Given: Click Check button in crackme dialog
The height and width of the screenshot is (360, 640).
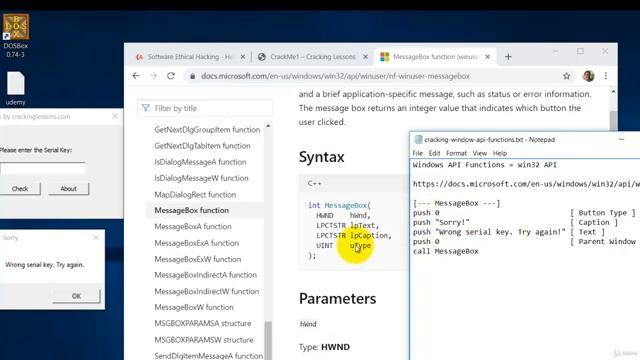Looking at the screenshot, I should tap(20, 189).
